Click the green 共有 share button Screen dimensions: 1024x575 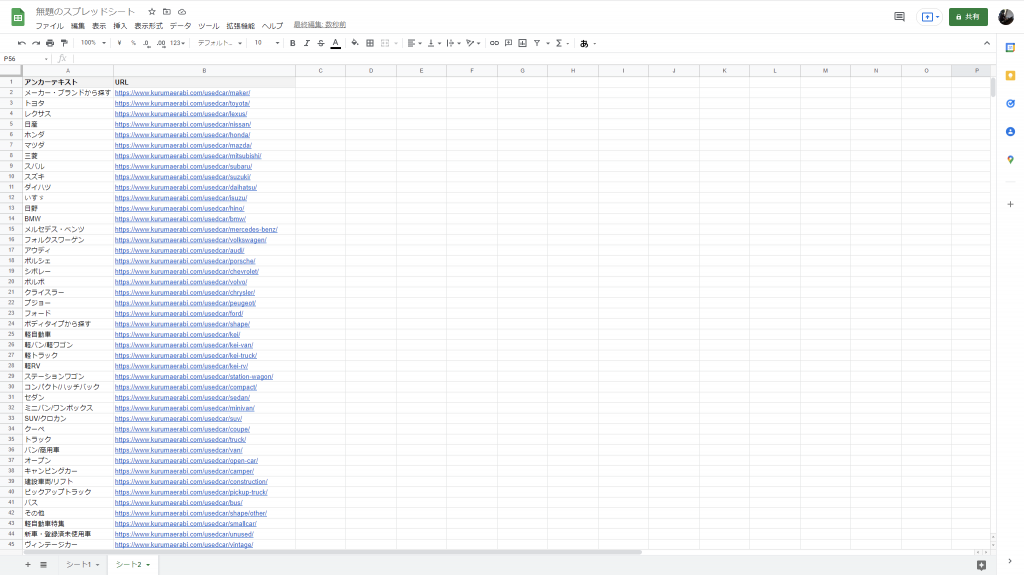(x=968, y=17)
